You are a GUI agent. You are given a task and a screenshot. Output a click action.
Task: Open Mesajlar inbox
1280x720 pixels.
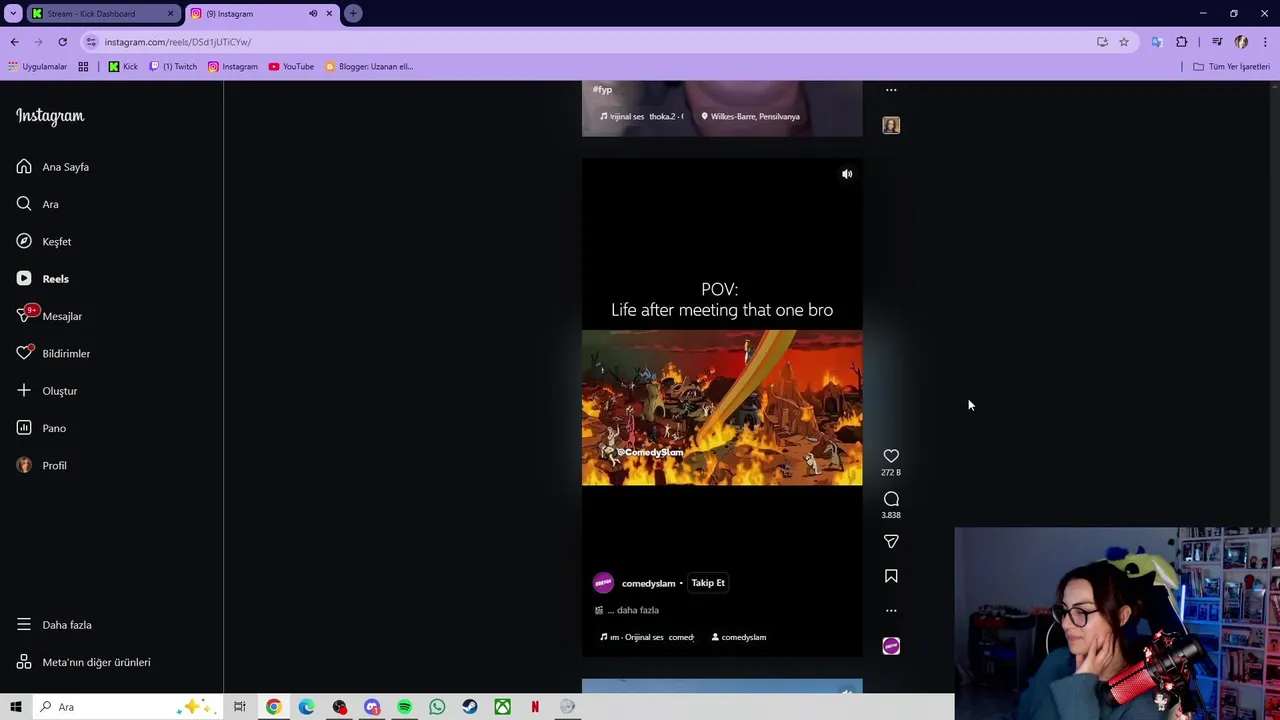point(49,316)
